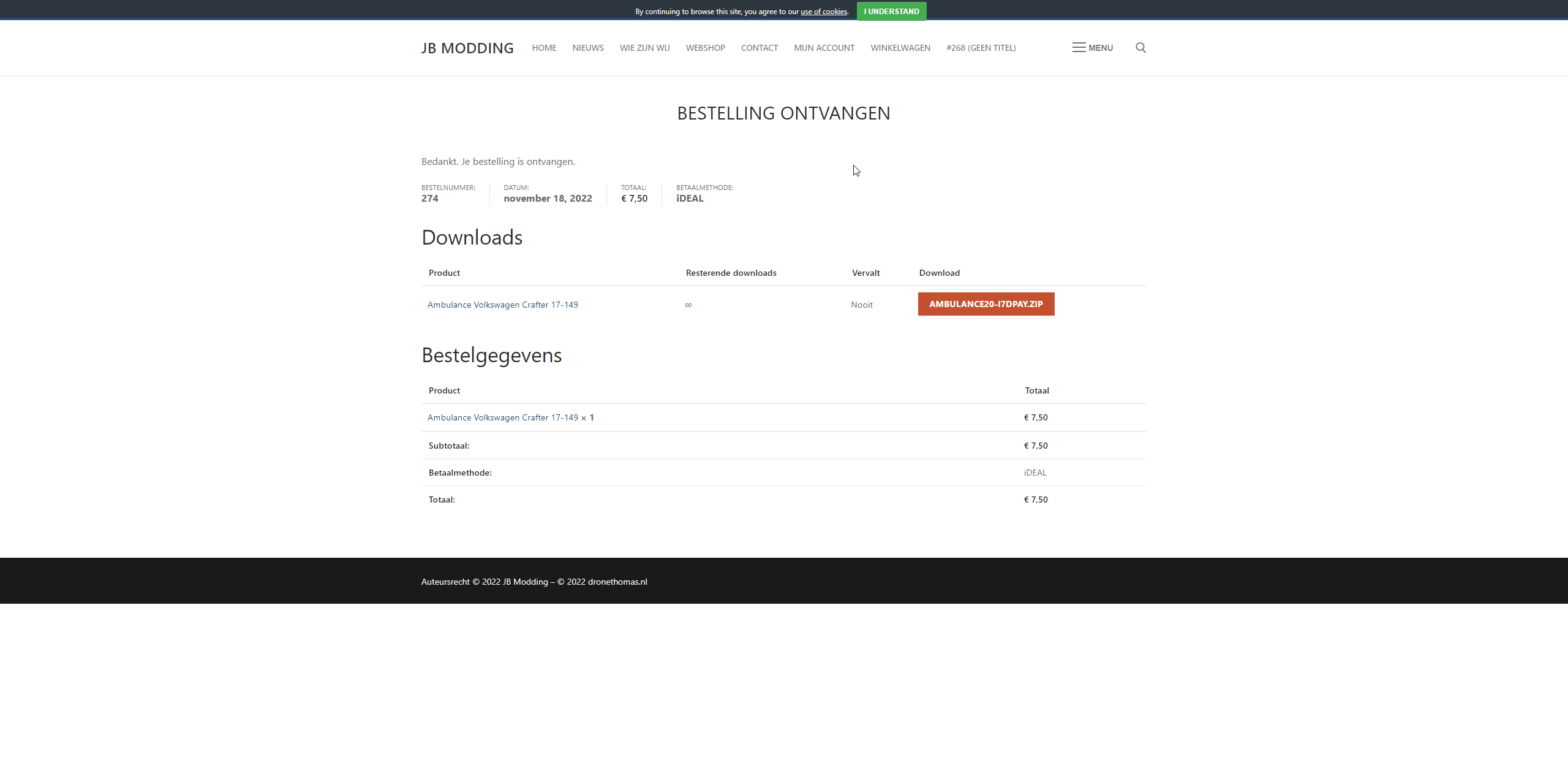Navigate to the WEBSHOP
1568x760 pixels.
point(705,48)
